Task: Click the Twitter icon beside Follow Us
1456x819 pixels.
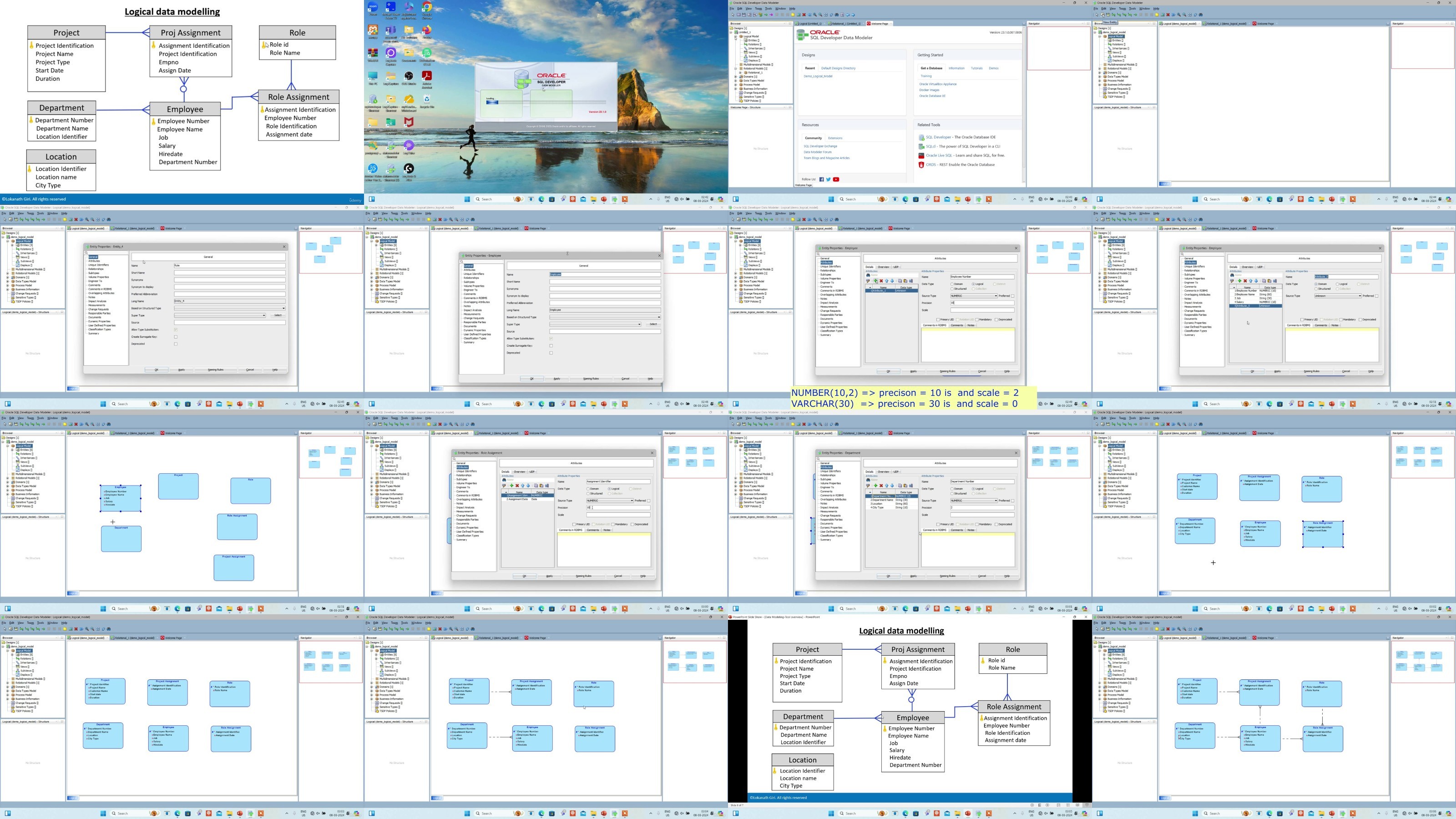Action: (x=828, y=179)
